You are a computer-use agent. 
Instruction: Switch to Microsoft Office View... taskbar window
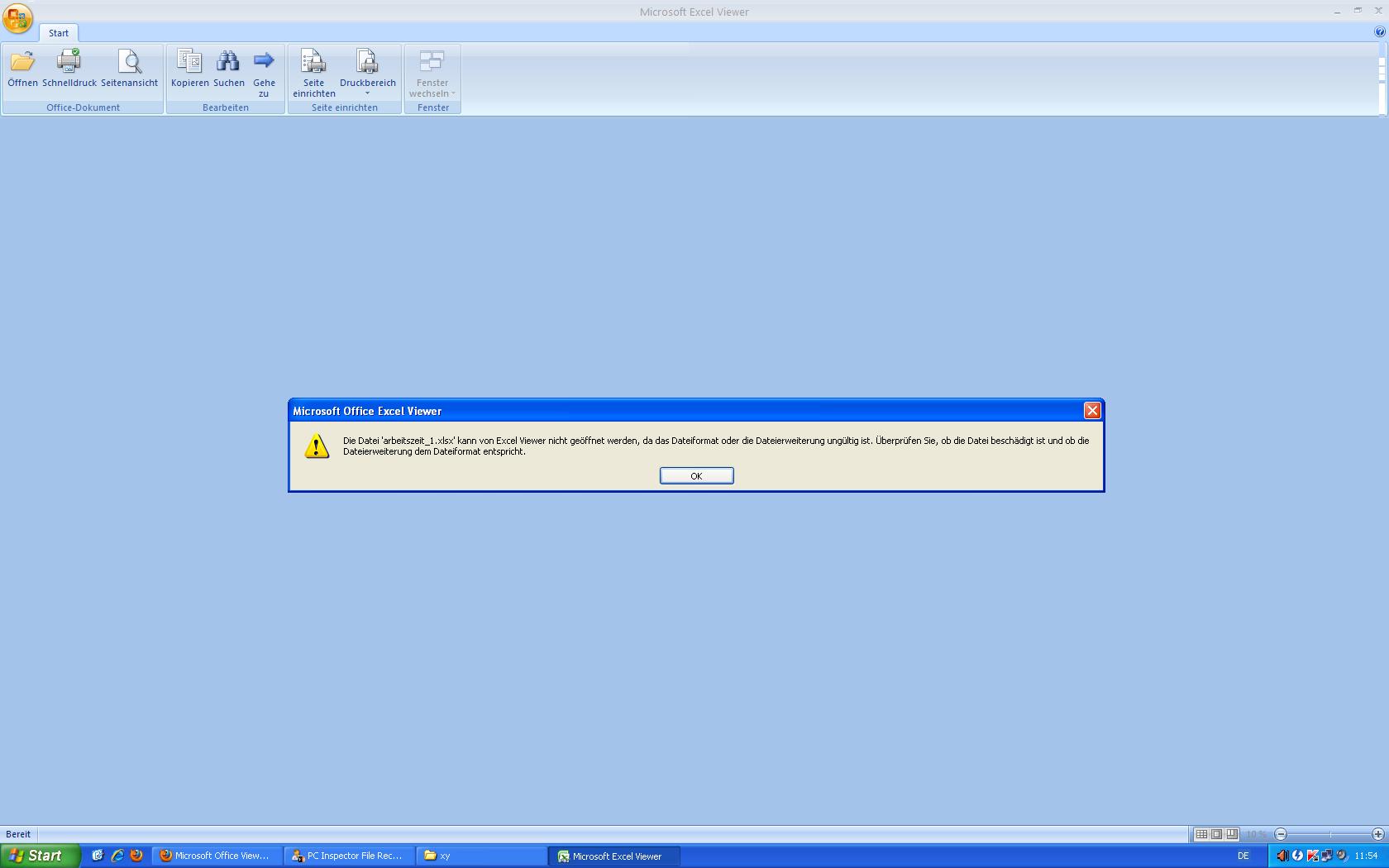217,856
